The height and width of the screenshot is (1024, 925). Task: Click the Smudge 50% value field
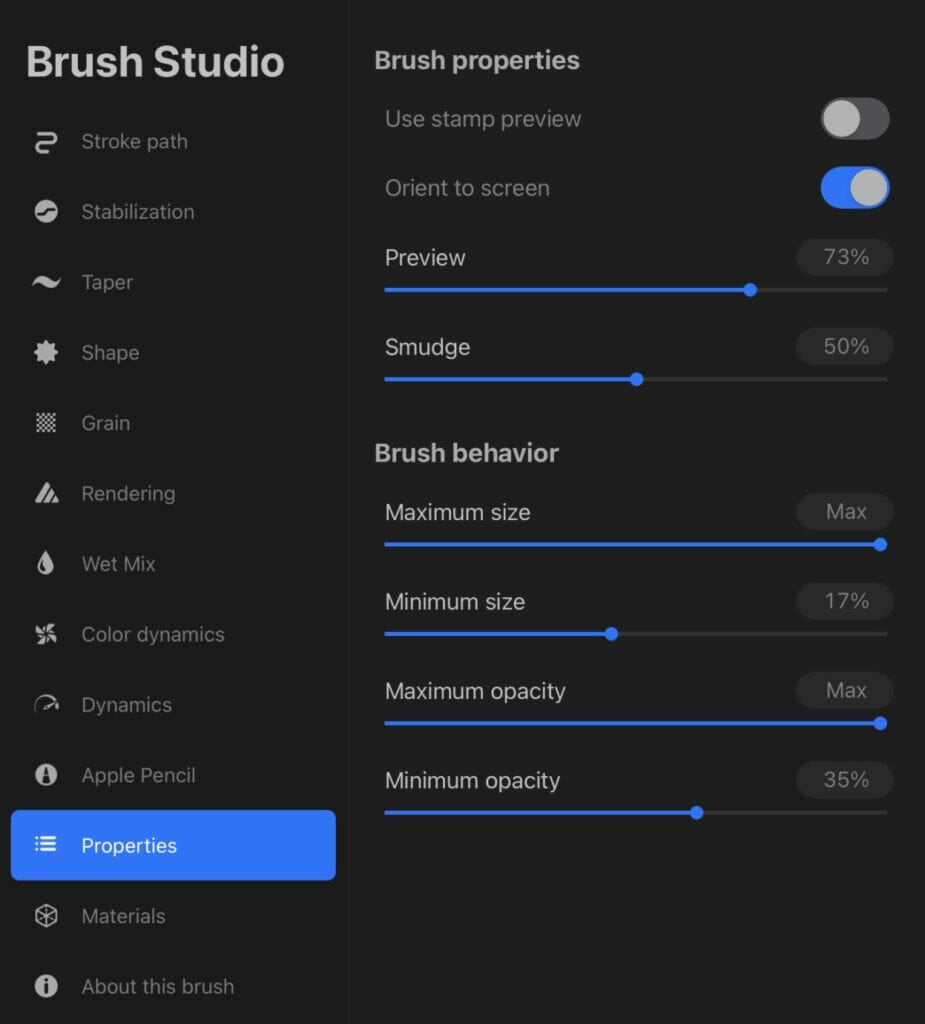click(845, 346)
